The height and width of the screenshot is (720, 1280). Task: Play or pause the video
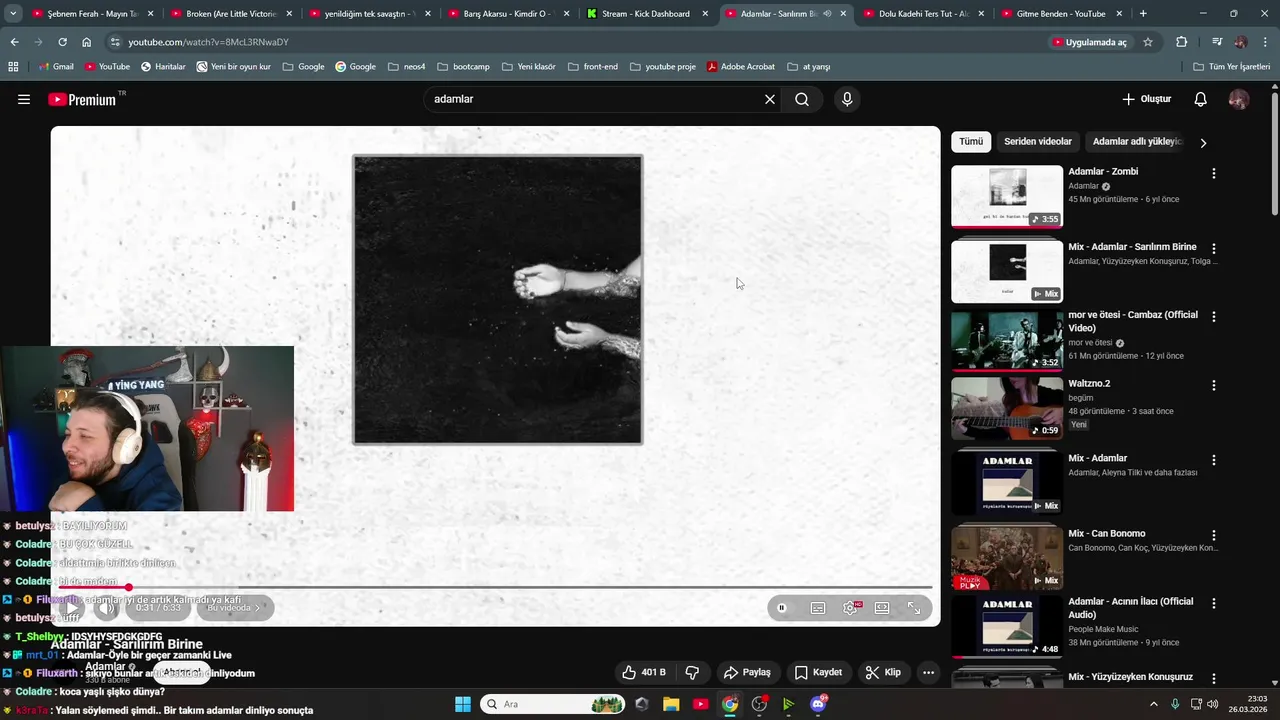[x=71, y=607]
